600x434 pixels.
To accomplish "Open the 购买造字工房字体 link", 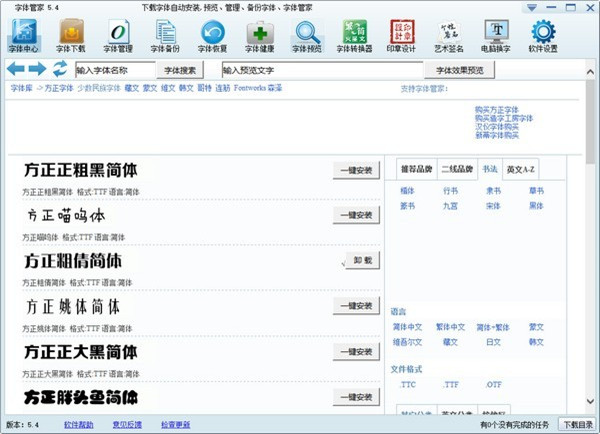I will 504,118.
